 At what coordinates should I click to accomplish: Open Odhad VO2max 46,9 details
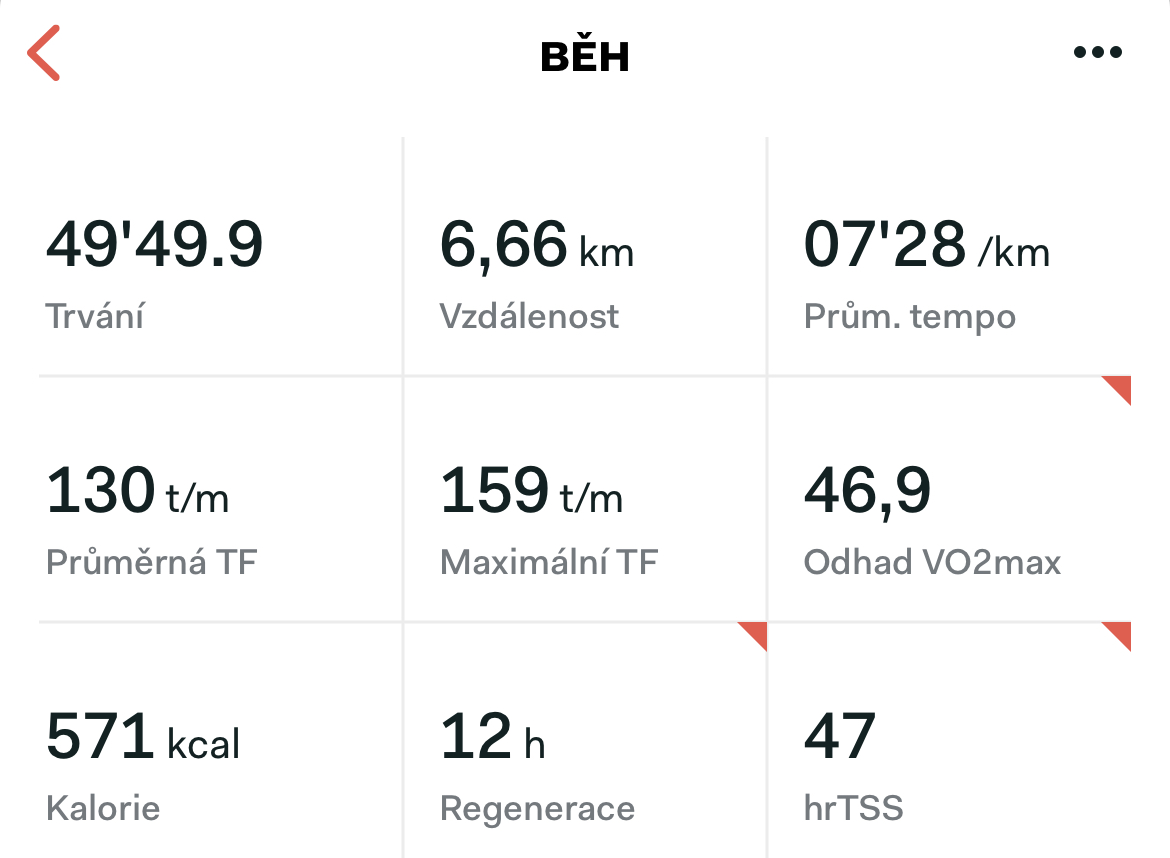949,499
